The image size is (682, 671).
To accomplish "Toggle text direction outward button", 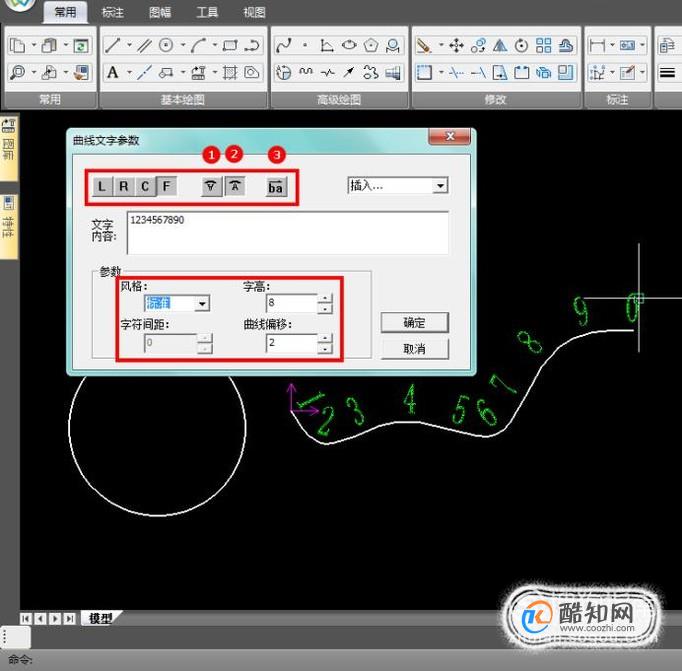I will point(235,187).
